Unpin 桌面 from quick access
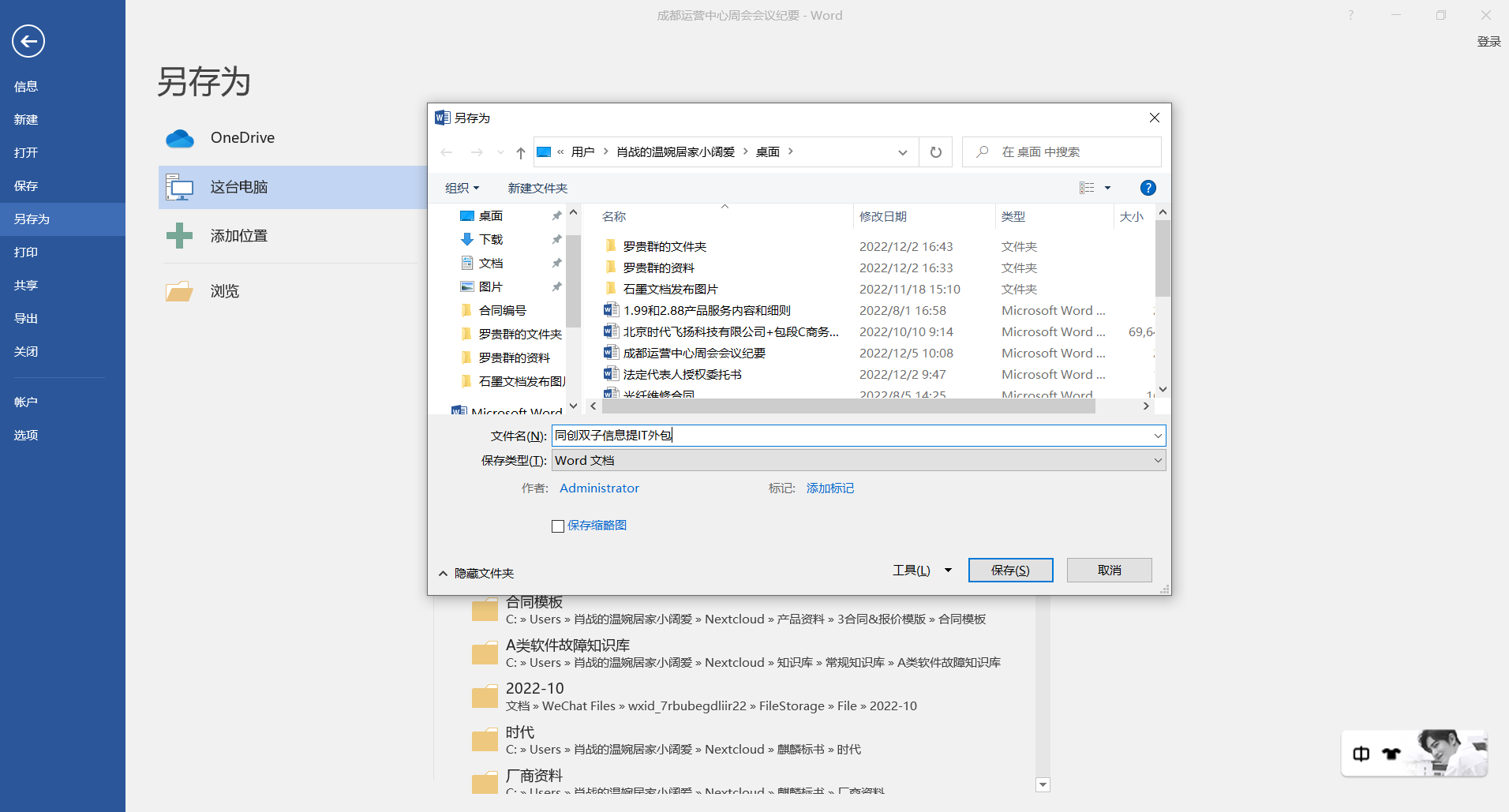This screenshot has height=812, width=1509. [557, 215]
